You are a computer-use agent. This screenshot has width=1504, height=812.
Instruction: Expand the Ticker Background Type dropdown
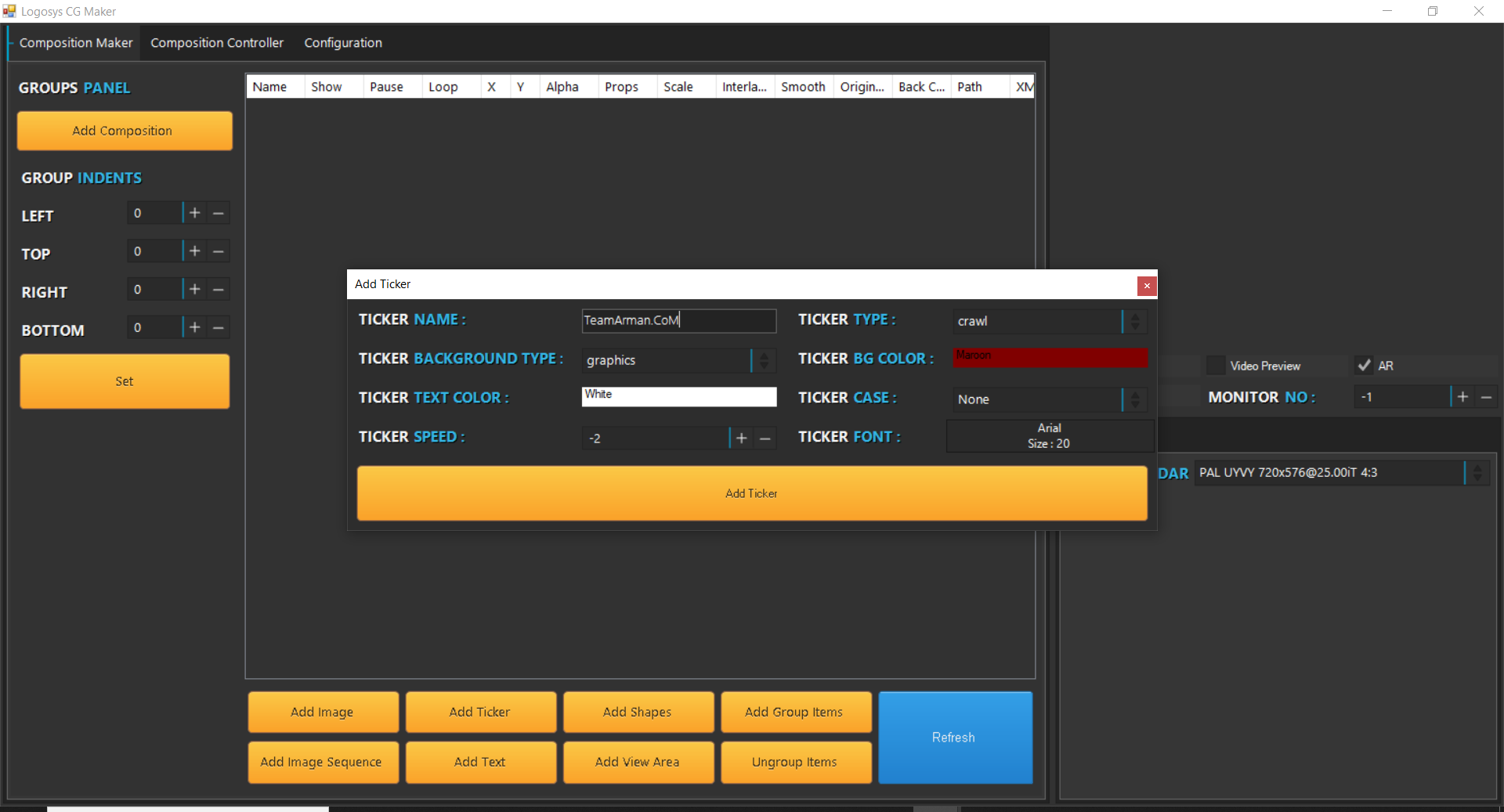763,360
